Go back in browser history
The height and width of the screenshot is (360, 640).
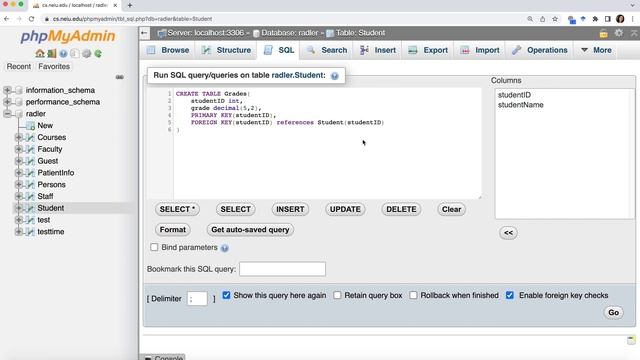(7, 19)
